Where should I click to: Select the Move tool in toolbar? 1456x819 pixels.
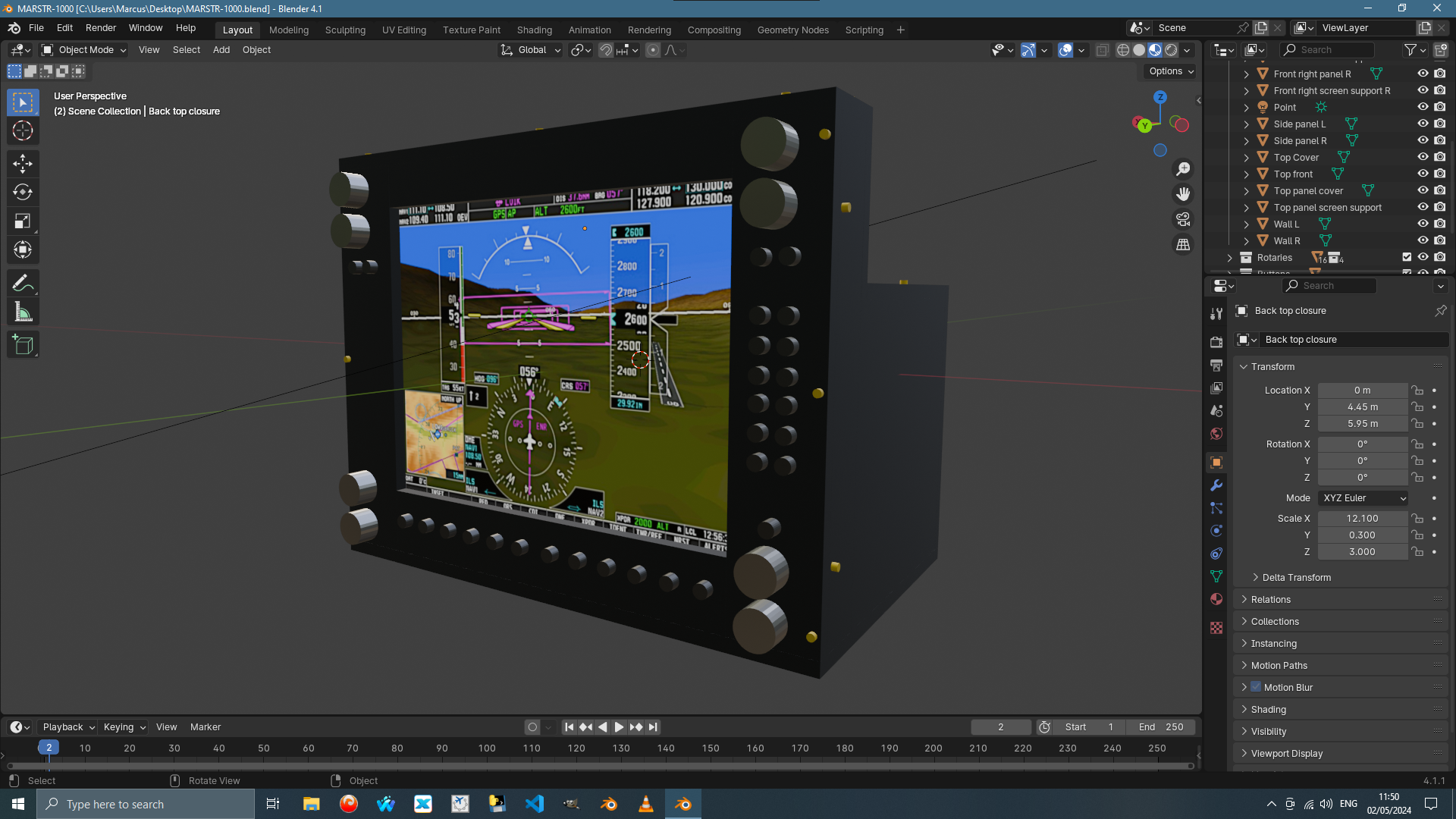click(23, 163)
